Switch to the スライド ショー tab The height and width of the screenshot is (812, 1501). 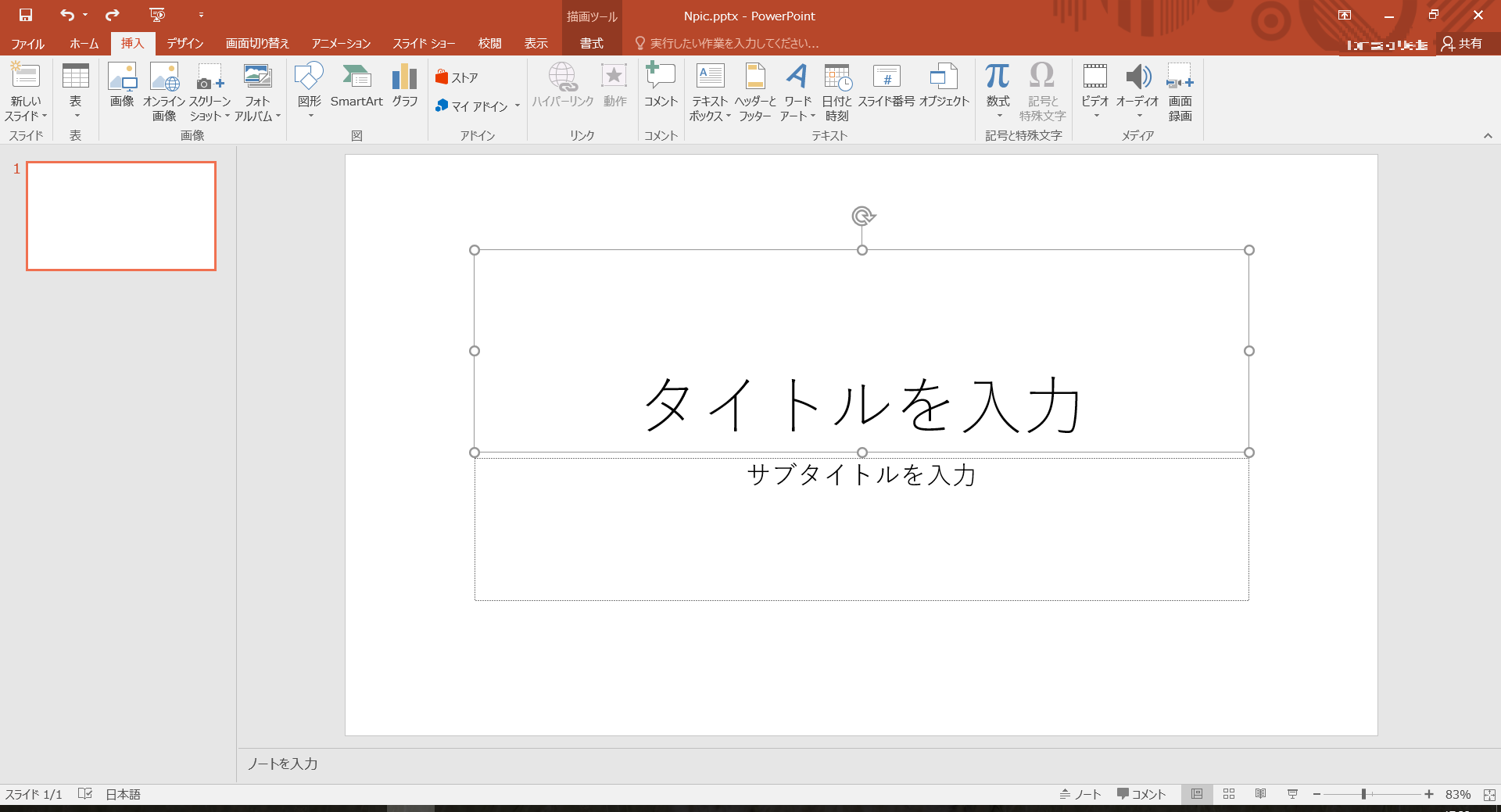point(424,44)
